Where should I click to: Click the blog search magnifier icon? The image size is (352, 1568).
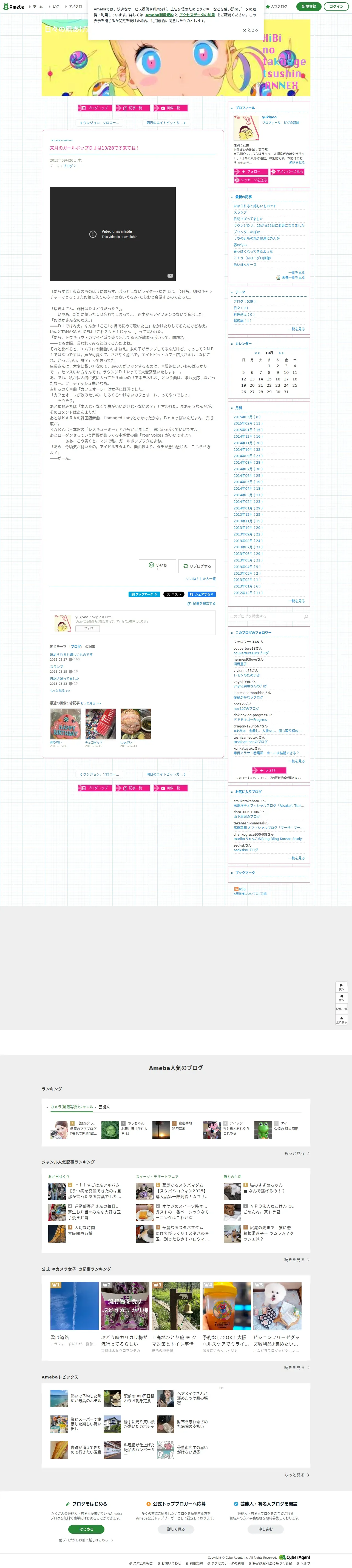(306, 617)
